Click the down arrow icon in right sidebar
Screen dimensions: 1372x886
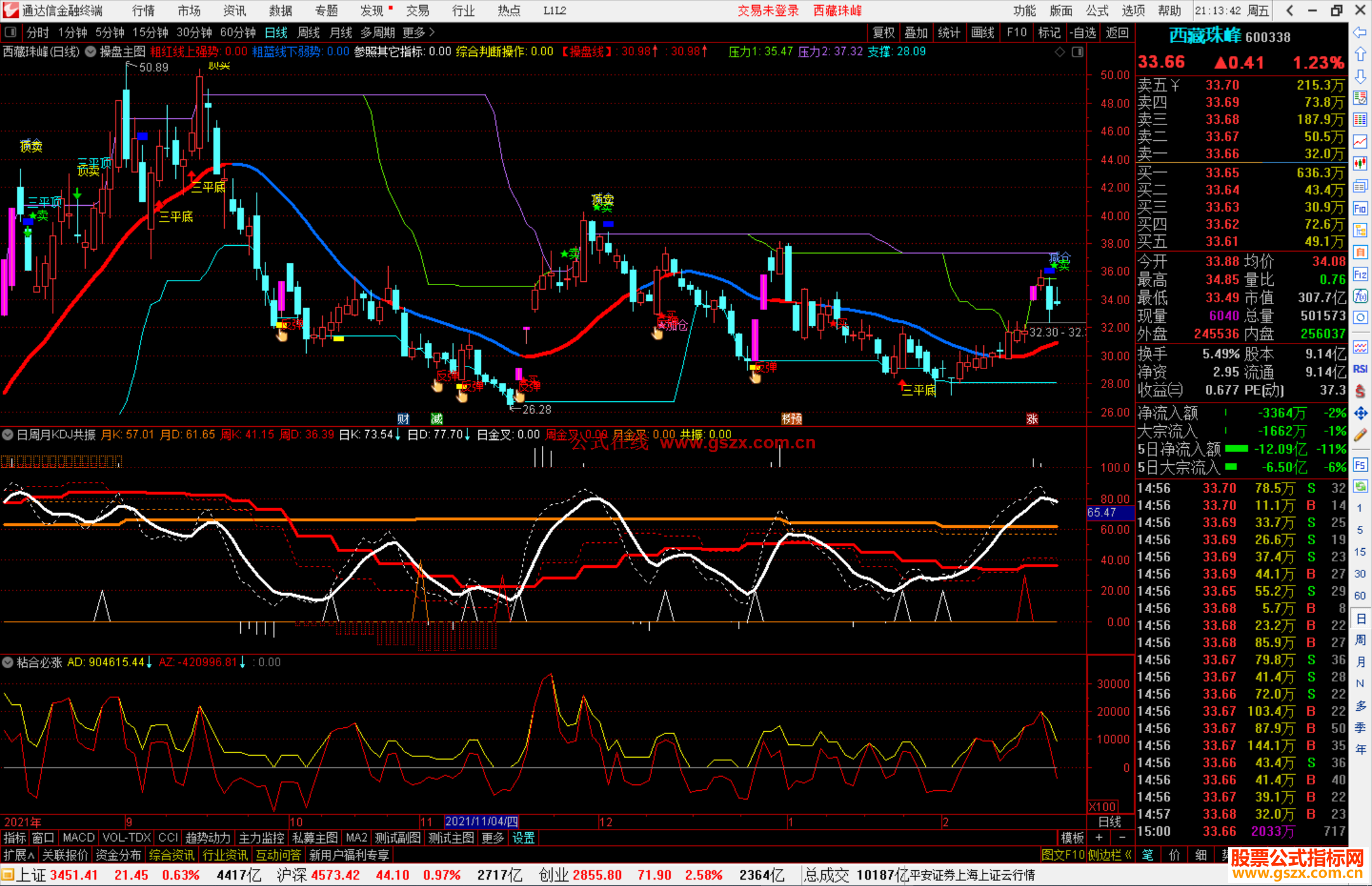click(x=1360, y=76)
